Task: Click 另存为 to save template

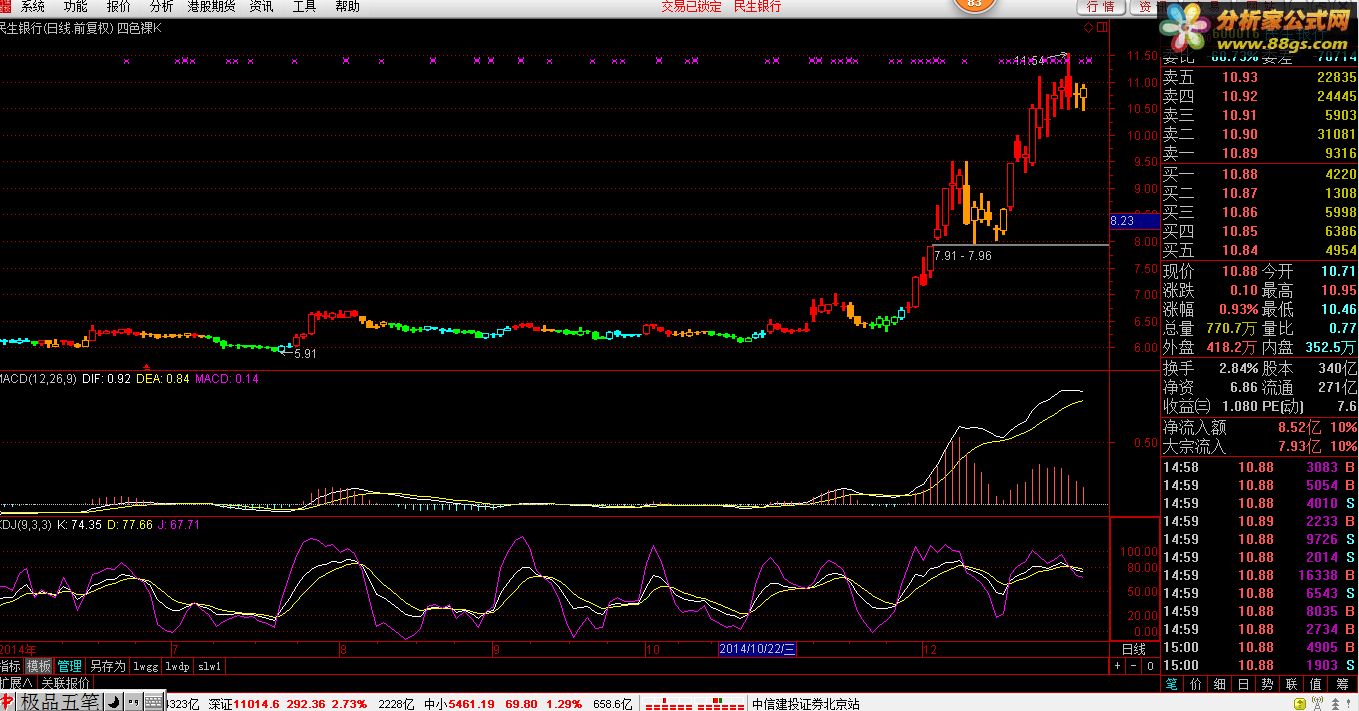Action: [x=107, y=666]
